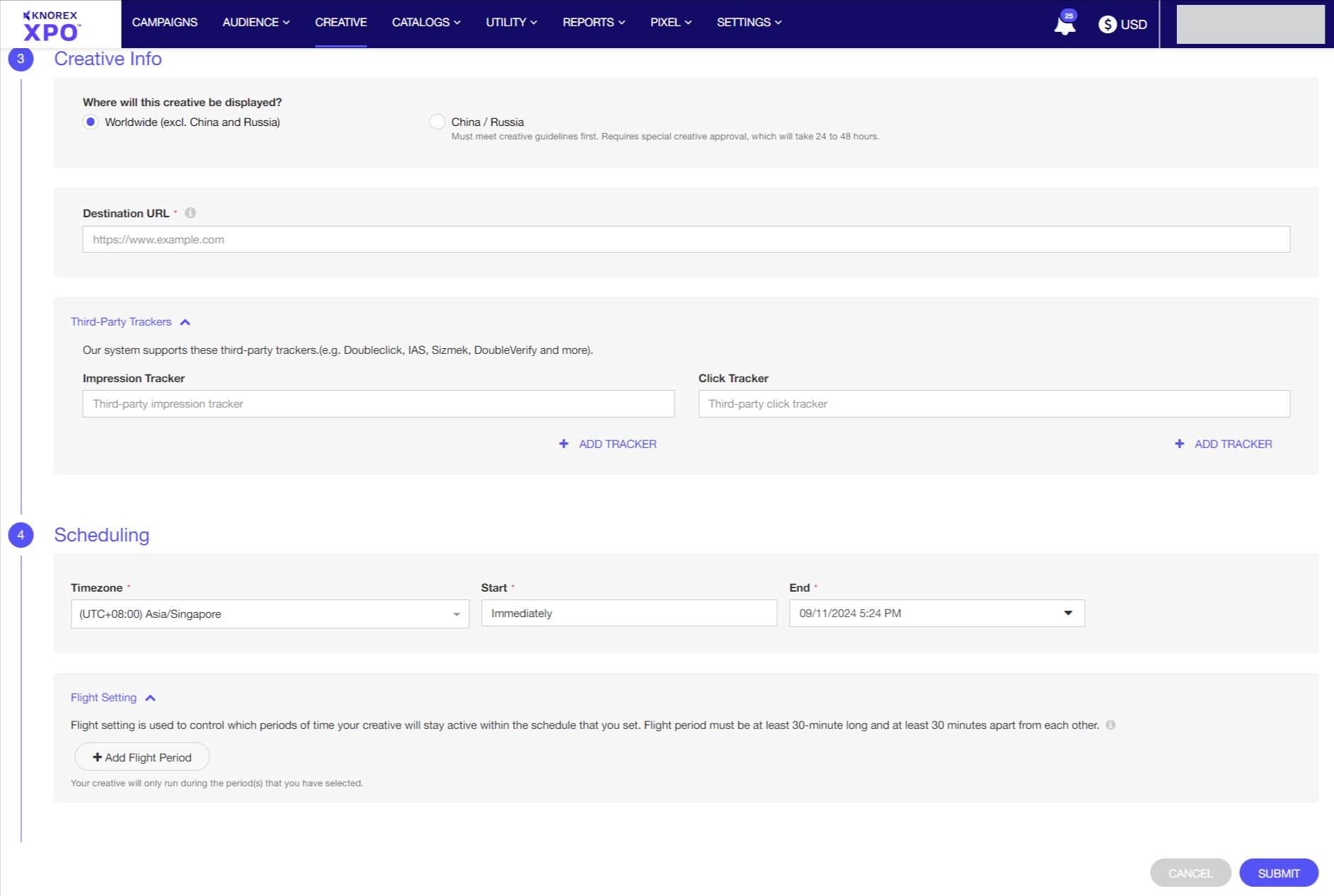
Task: Click the info icon after flight period description
Action: pos(1111,725)
